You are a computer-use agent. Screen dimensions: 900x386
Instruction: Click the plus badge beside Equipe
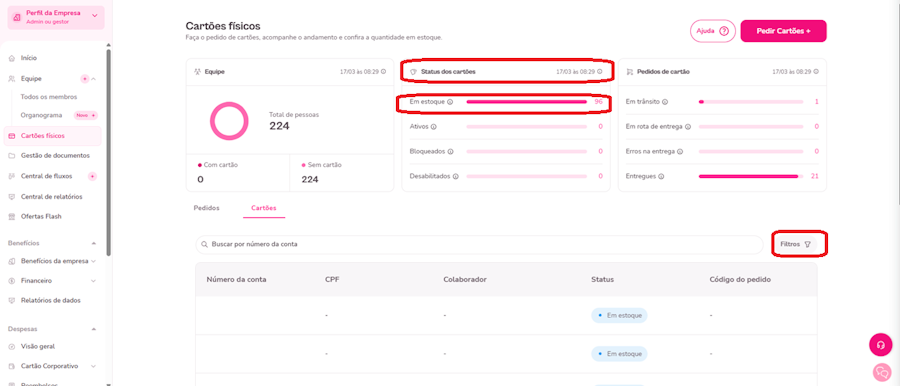tap(84, 79)
